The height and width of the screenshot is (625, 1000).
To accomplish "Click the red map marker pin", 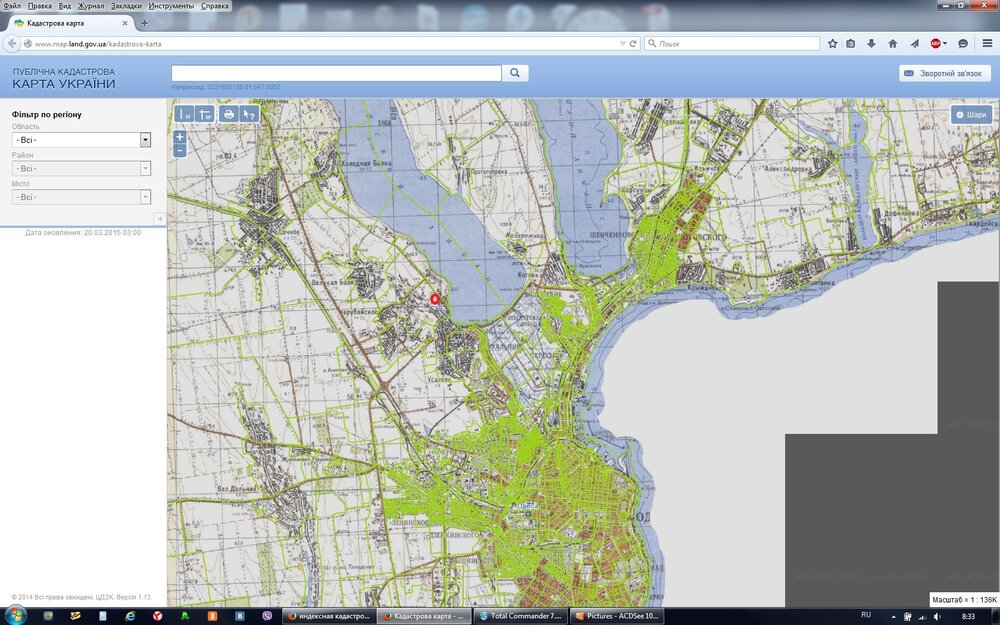I will click(435, 298).
